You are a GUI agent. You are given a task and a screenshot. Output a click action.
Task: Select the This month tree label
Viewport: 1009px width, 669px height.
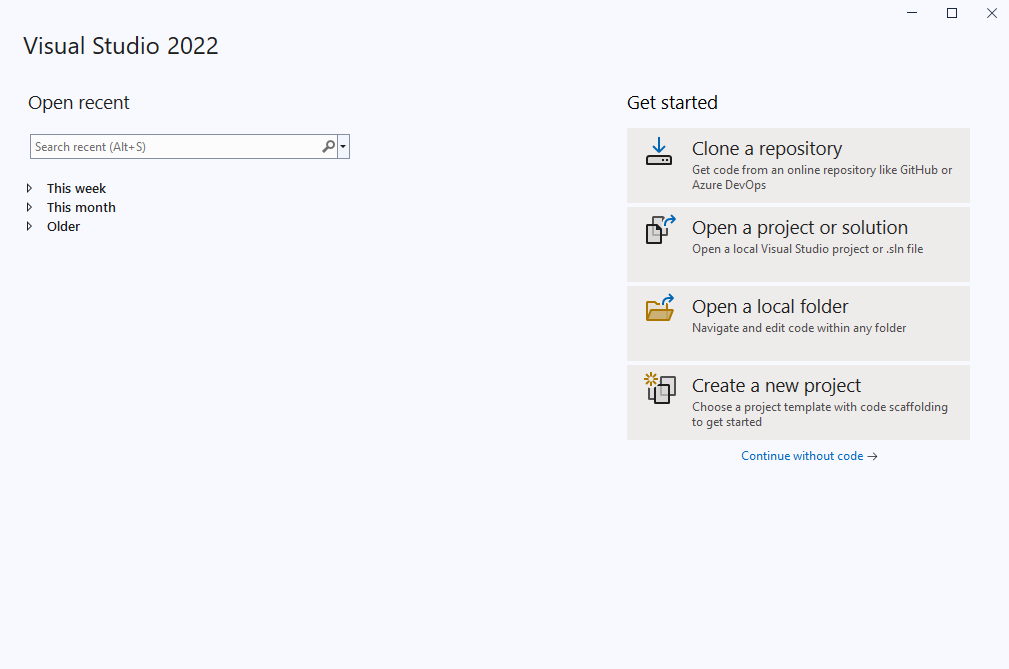click(x=81, y=207)
